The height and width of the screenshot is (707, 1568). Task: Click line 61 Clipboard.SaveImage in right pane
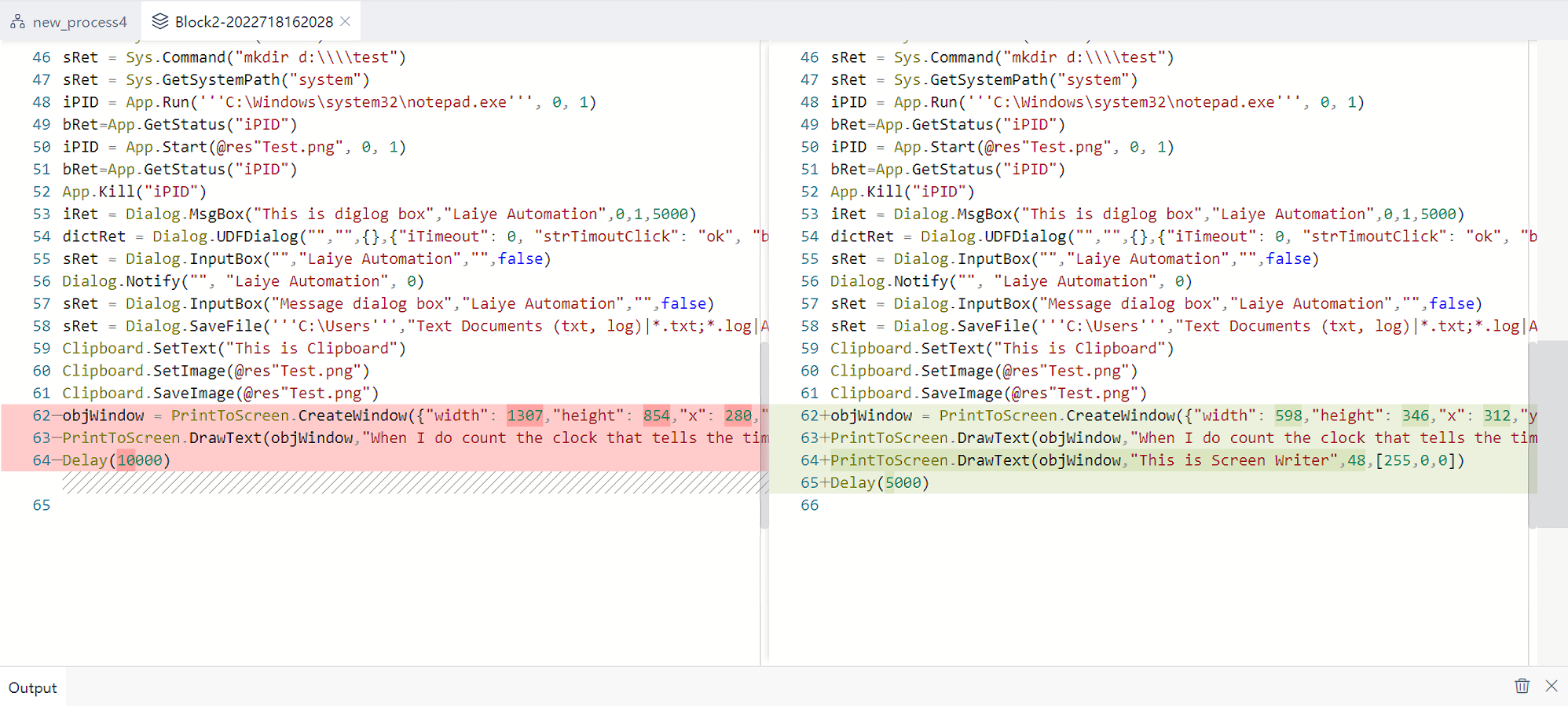pos(989,393)
